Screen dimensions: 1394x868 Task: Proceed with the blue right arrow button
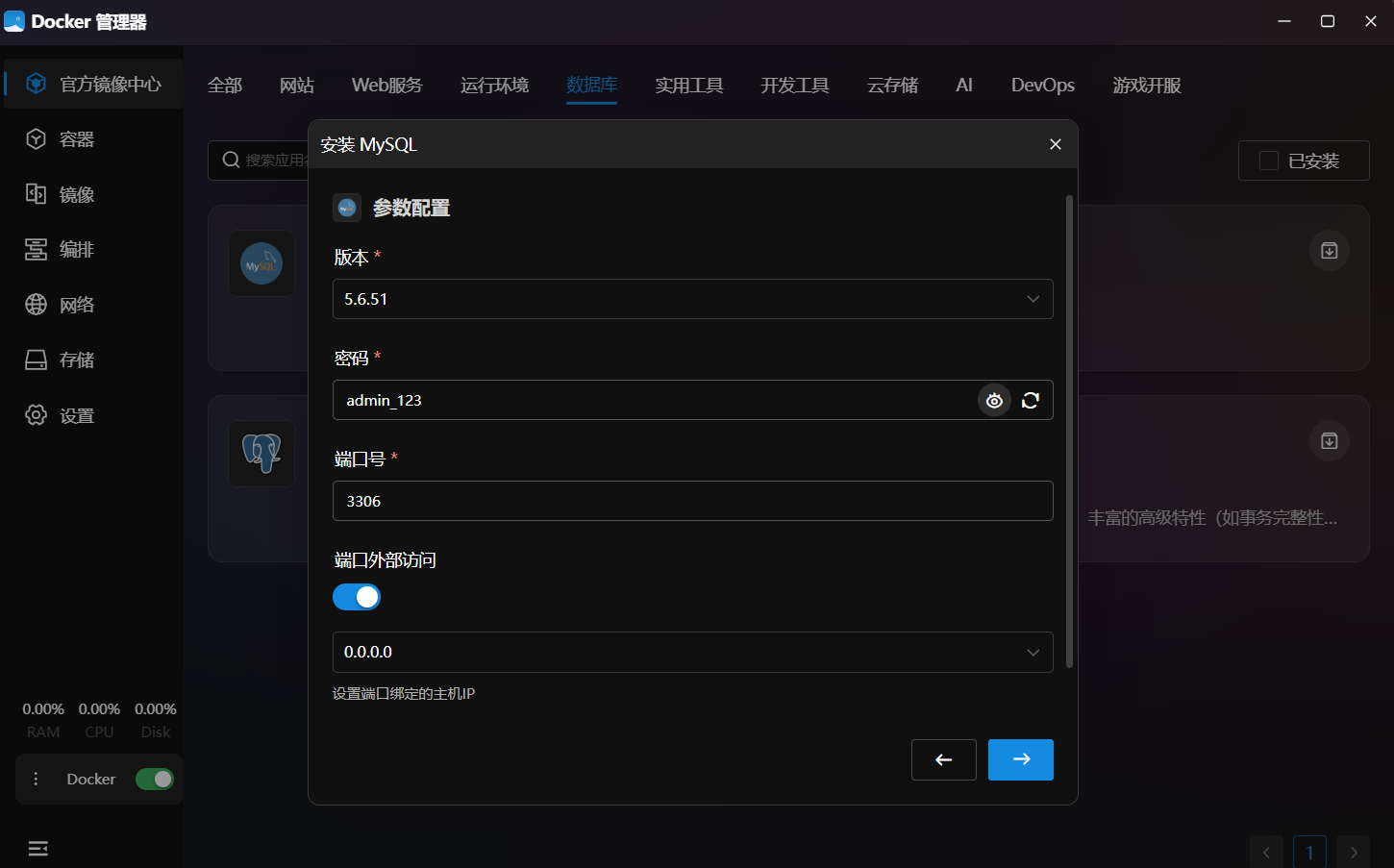(x=1021, y=759)
